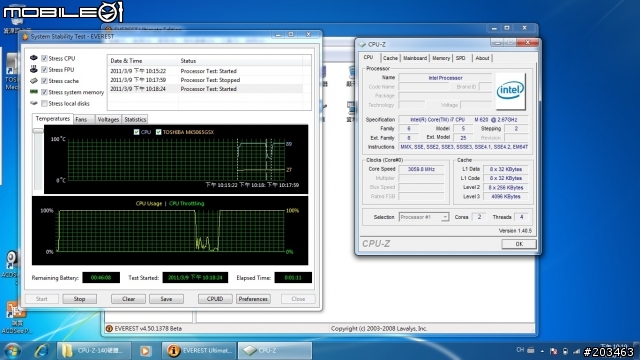Click the Intel logo in CPU-Z
The image size is (640, 360).
click(x=510, y=91)
